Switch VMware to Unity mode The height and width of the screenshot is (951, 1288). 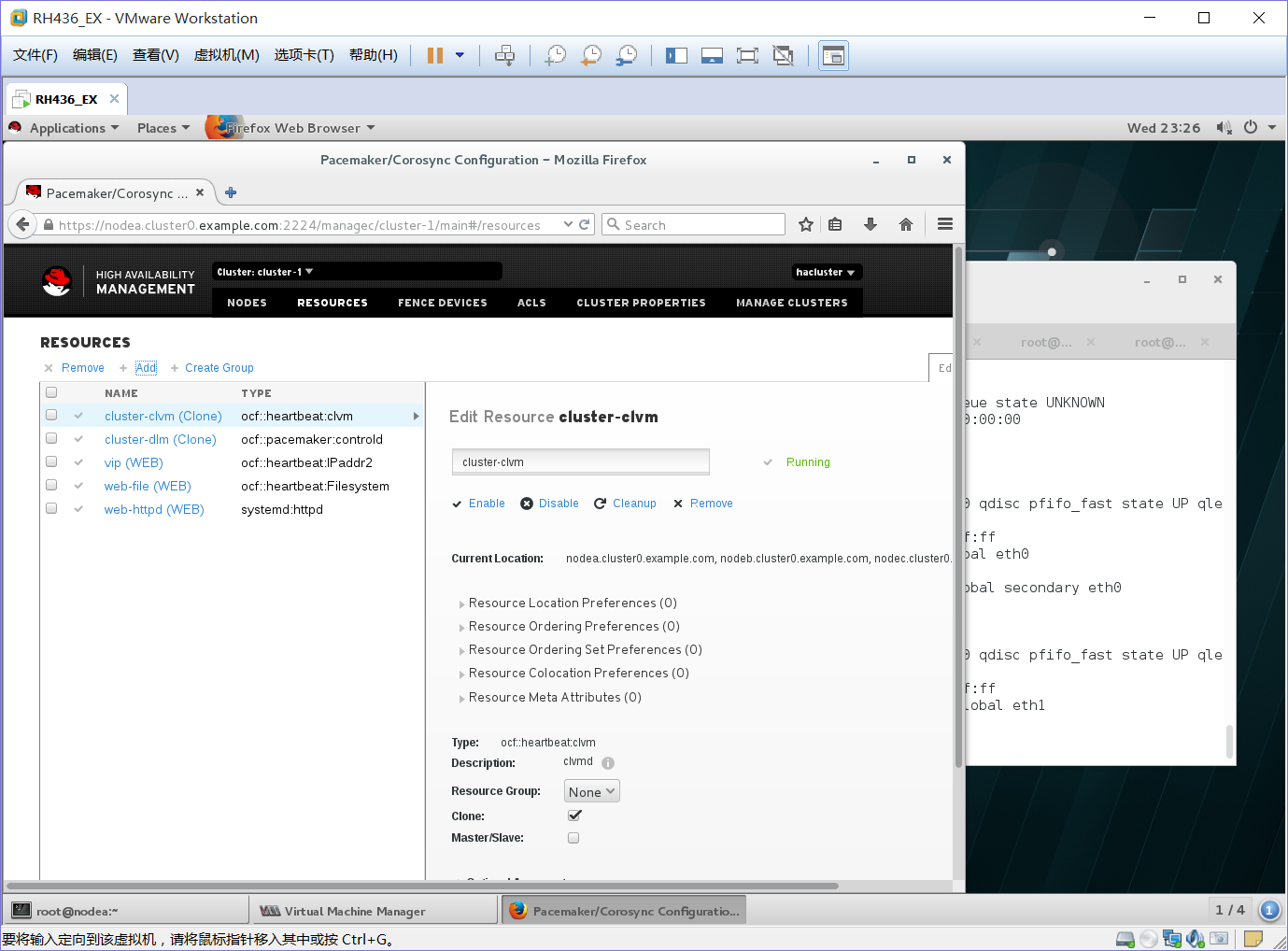pyautogui.click(x=783, y=55)
